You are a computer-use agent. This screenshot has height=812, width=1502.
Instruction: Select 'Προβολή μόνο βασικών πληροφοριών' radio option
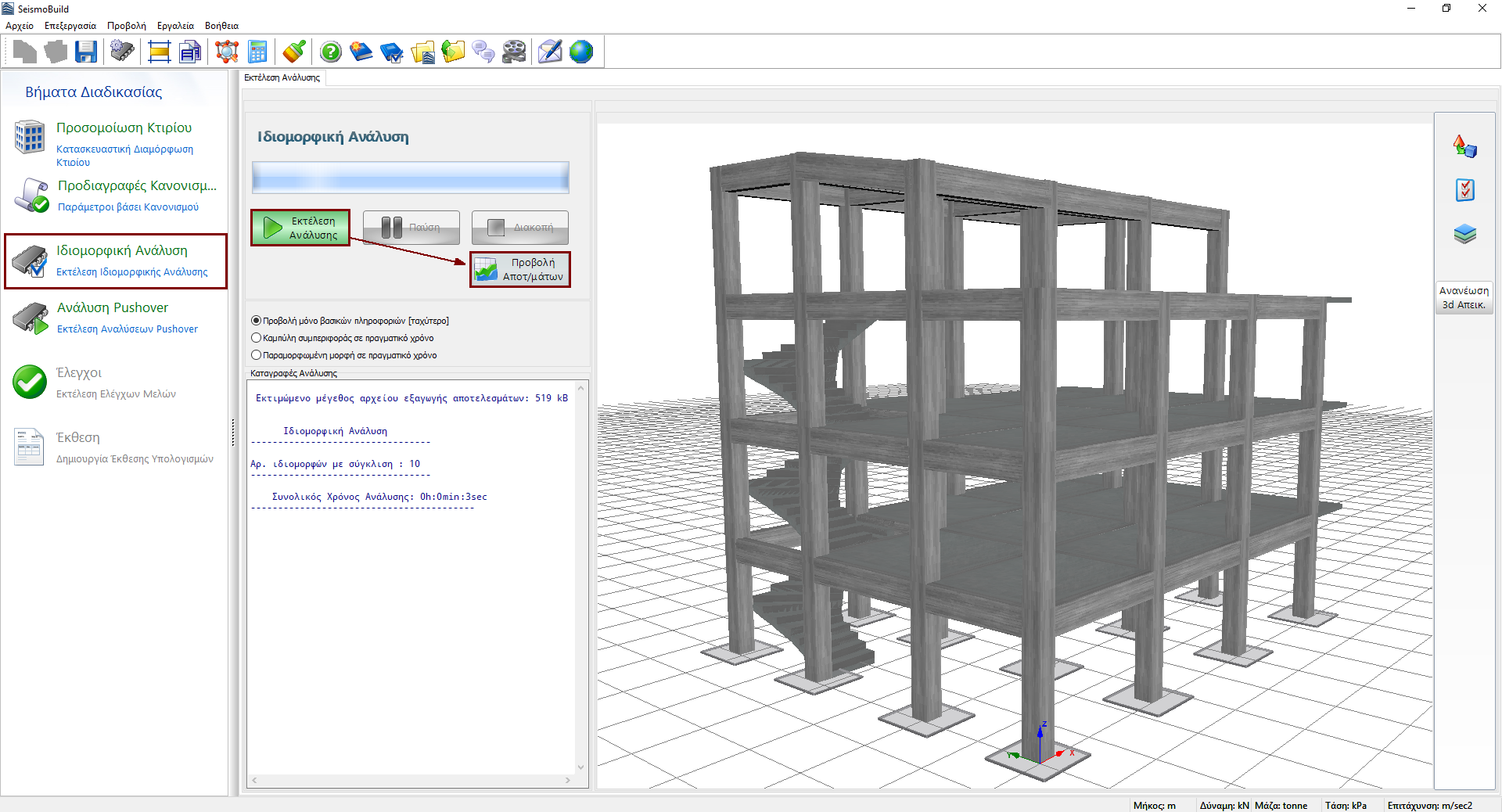256,321
